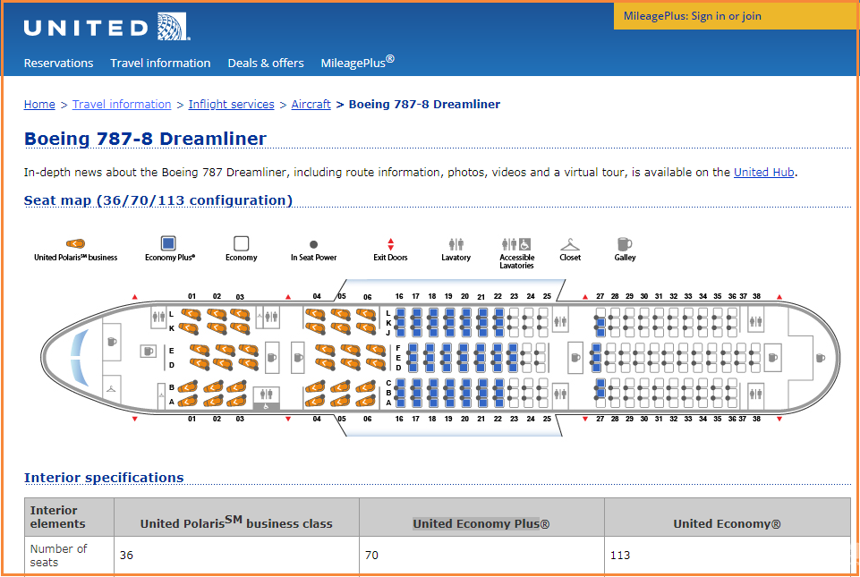Click the Interior specifications heading
Viewport: 860px width, 577px height.
coord(104,477)
